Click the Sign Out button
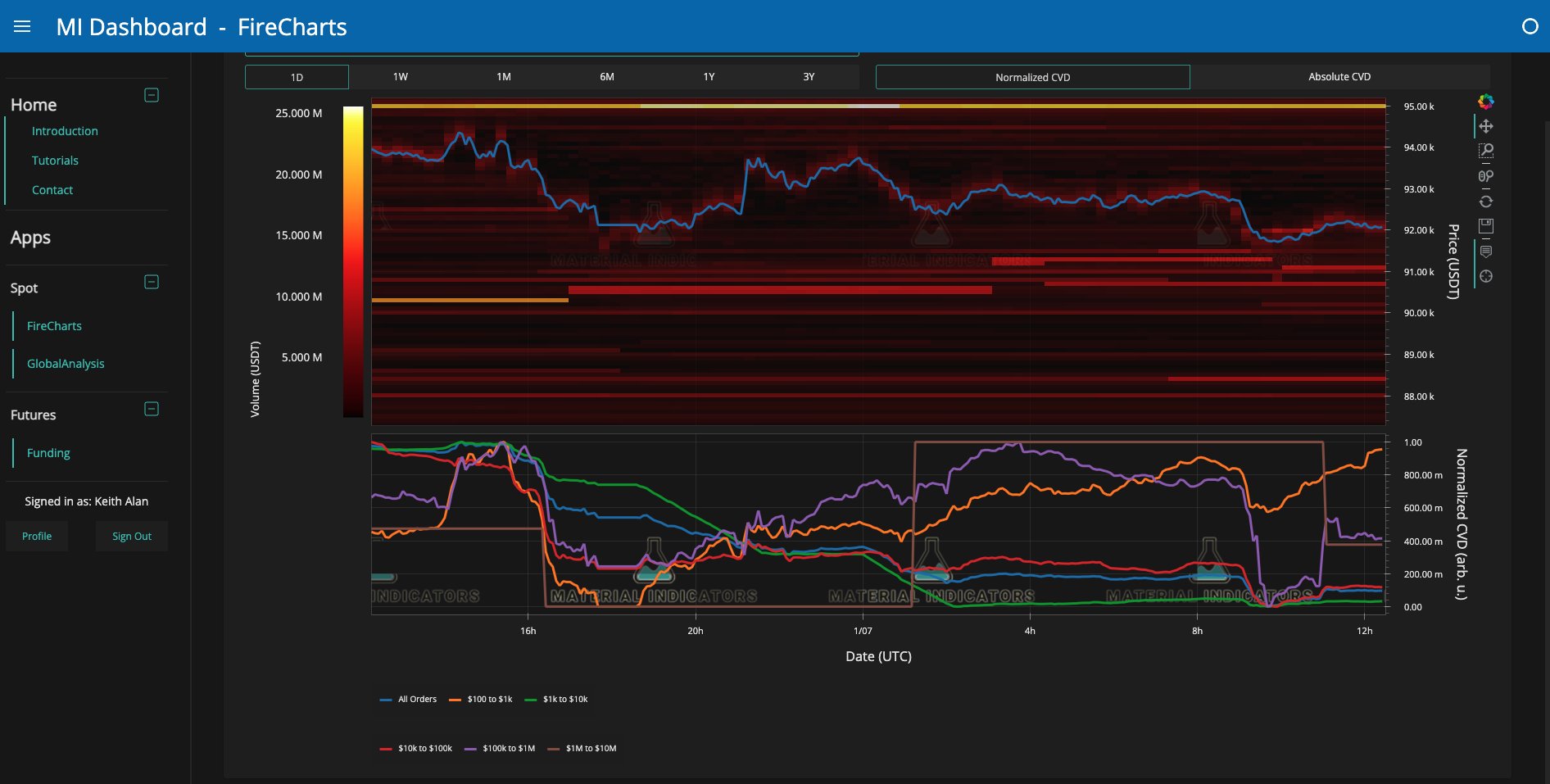Viewport: 1550px width, 784px height. [131, 536]
